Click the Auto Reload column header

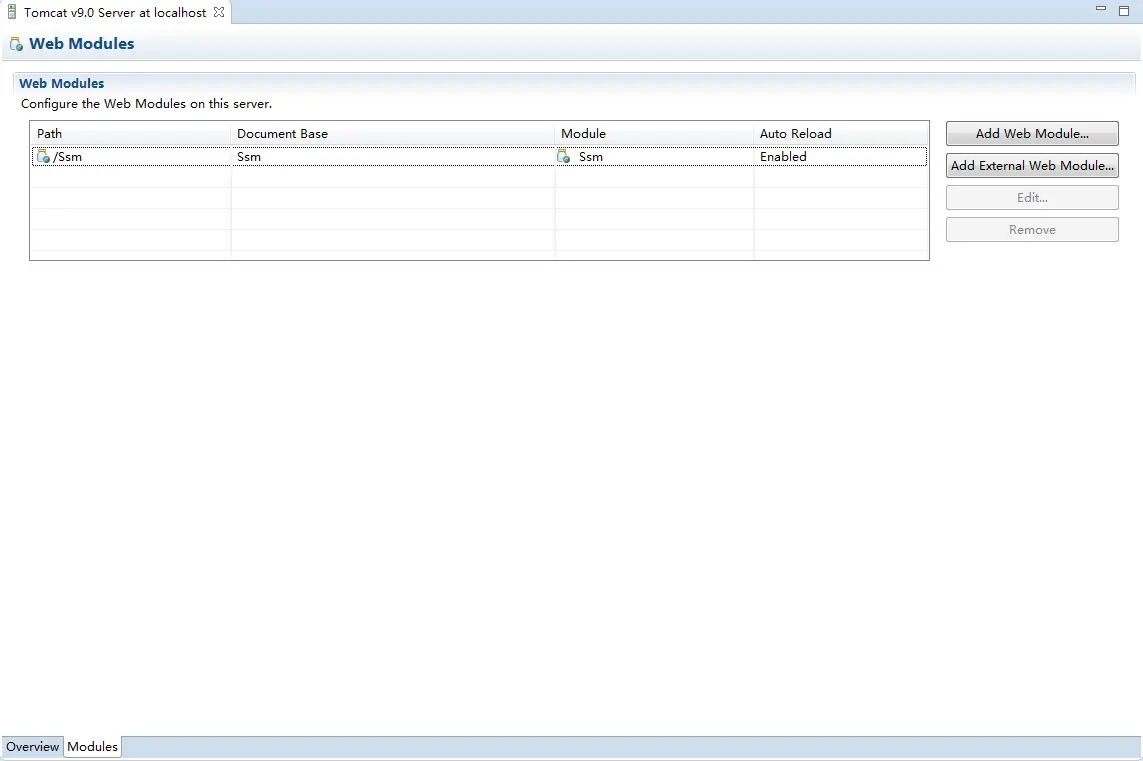pos(841,133)
